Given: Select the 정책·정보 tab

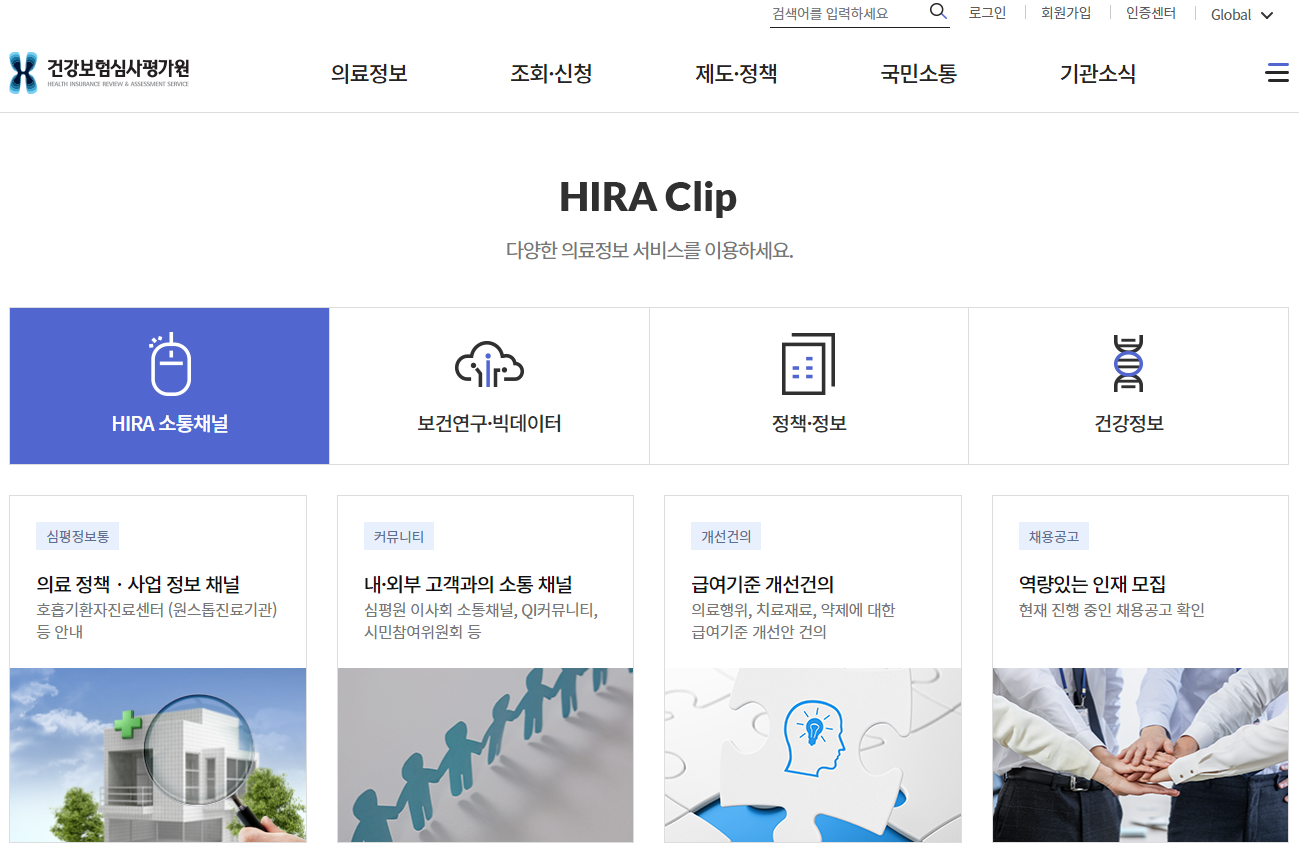Looking at the screenshot, I should [809, 386].
